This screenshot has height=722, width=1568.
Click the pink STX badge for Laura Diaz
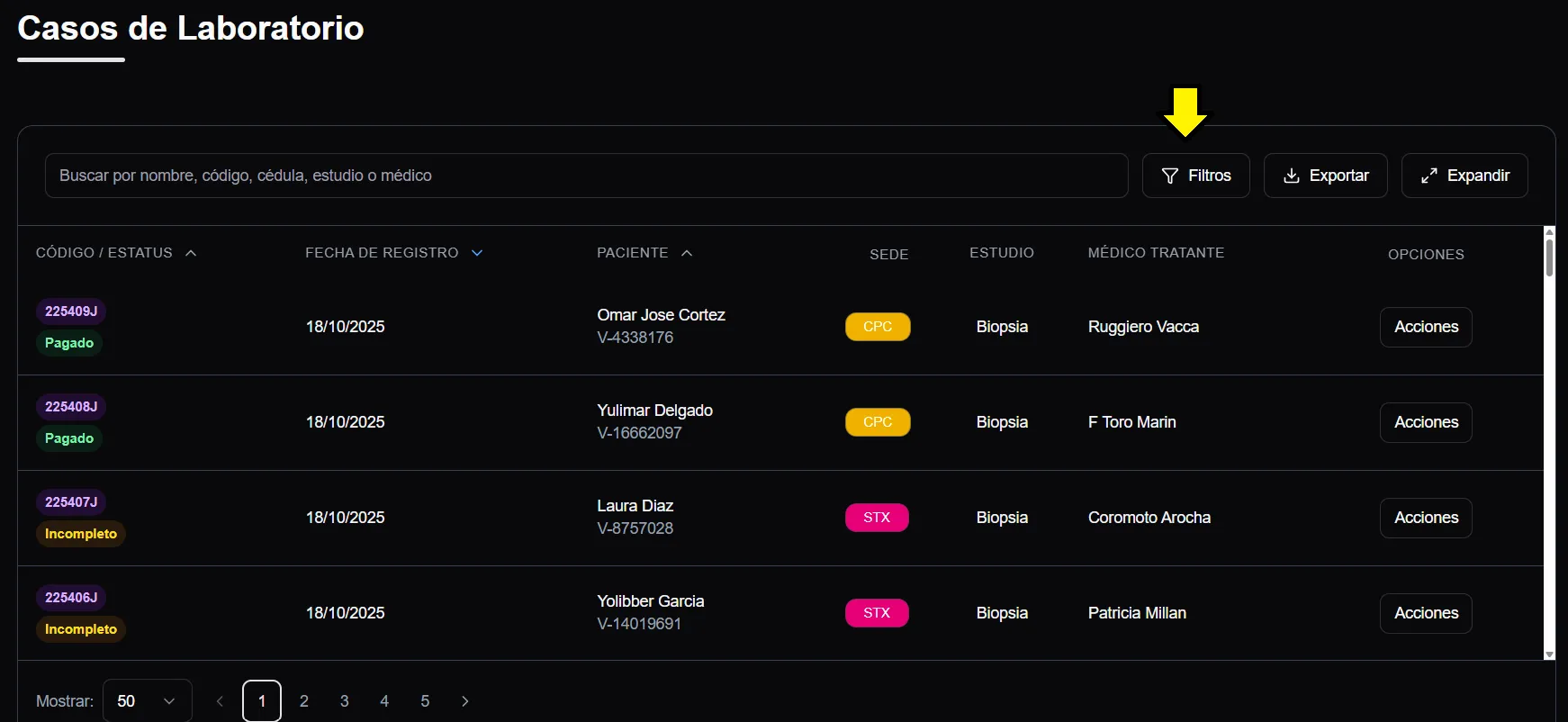877,518
